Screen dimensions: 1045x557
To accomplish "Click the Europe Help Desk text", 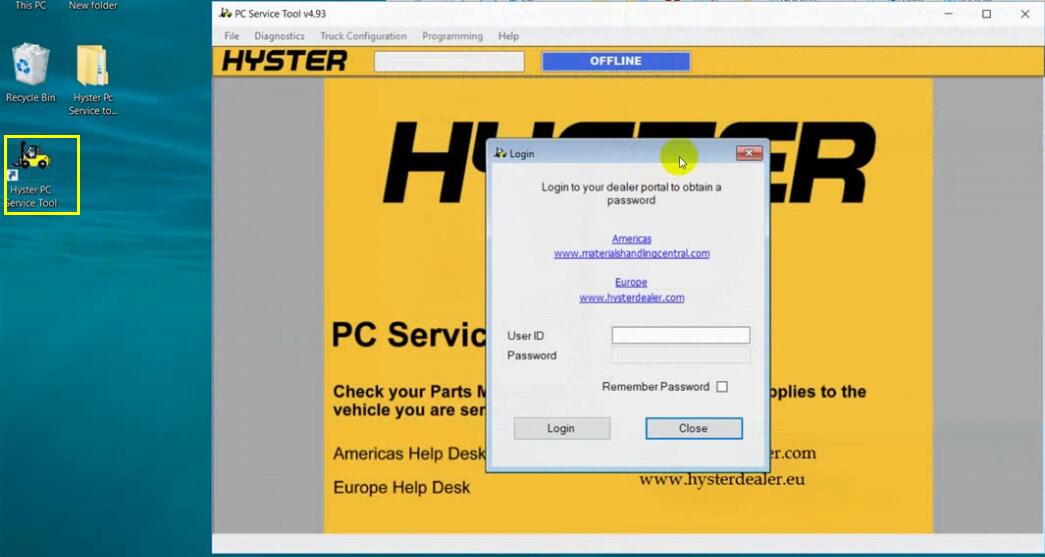I will point(402,488).
